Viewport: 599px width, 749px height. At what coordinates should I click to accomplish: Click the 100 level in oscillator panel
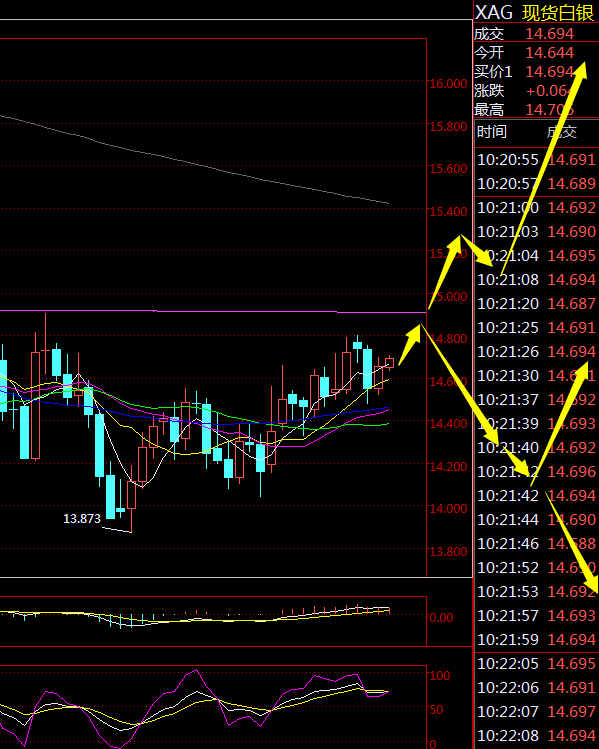click(440, 675)
